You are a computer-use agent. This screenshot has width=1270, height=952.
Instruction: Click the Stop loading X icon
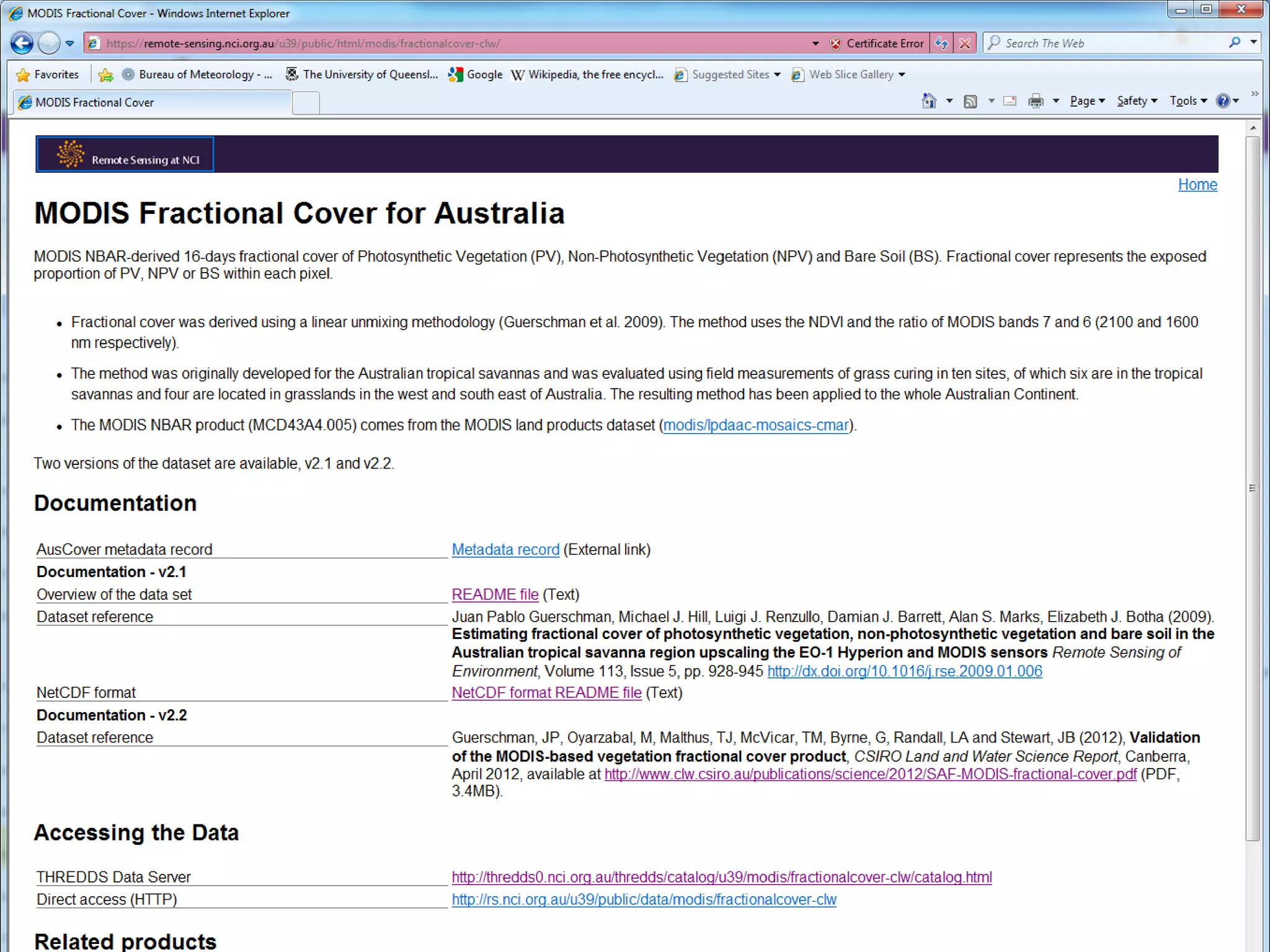[x=965, y=43]
